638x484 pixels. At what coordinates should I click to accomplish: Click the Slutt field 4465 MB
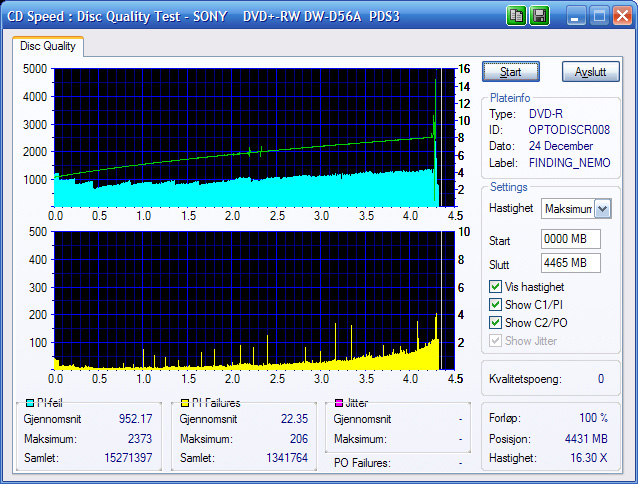pyautogui.click(x=570, y=263)
